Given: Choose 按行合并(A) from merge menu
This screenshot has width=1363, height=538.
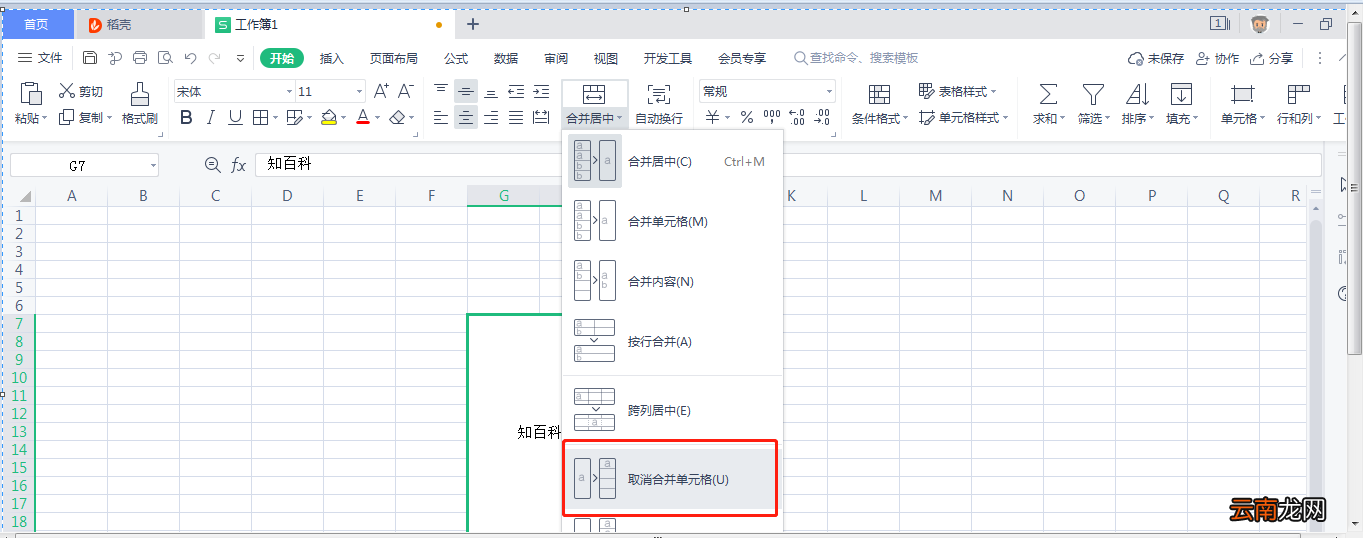Looking at the screenshot, I should click(672, 341).
